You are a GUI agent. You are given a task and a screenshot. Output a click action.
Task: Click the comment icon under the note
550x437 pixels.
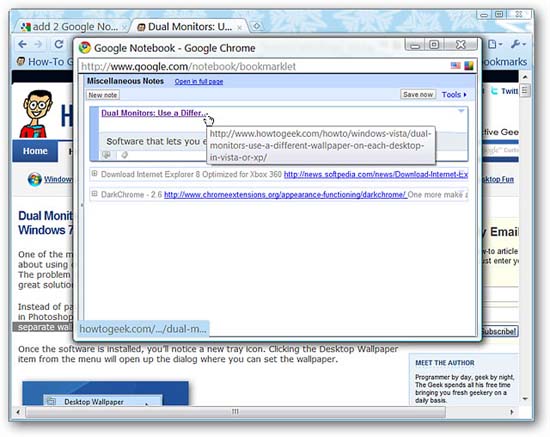pyautogui.click(x=106, y=155)
